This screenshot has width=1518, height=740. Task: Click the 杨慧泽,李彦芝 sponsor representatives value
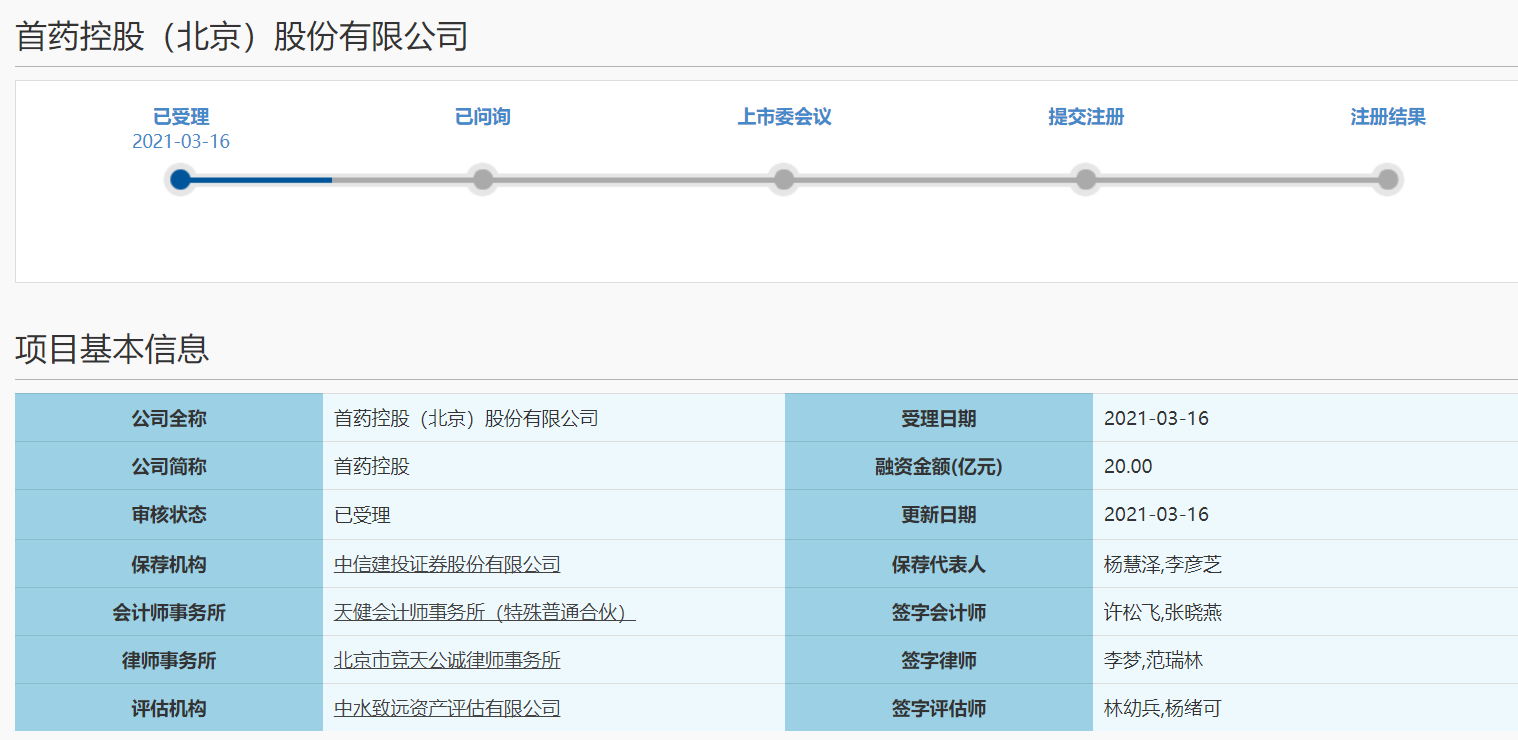(1163, 564)
